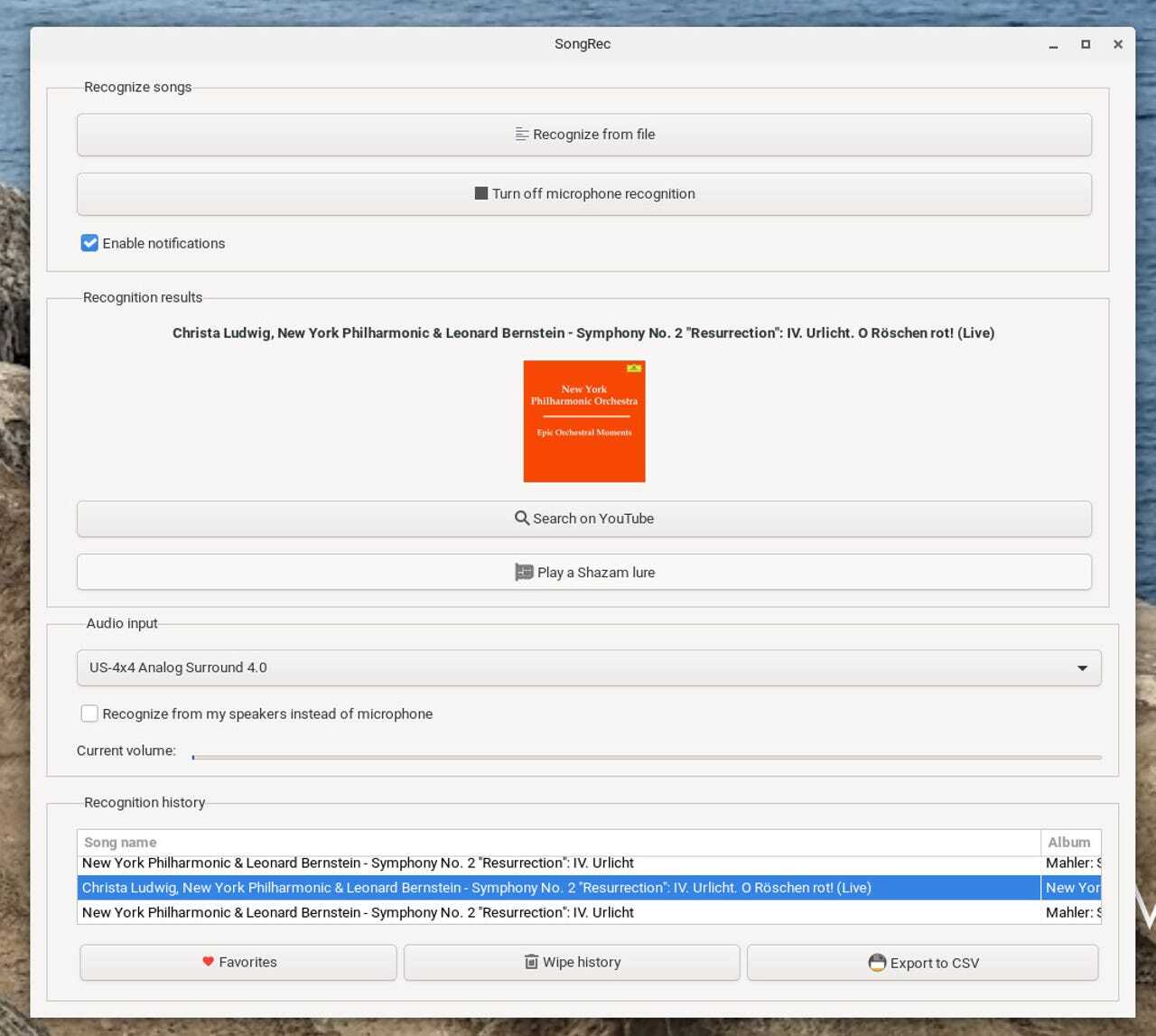Viewport: 1156px width, 1036px height.
Task: Uncheck Enable notifications
Action: (89, 243)
